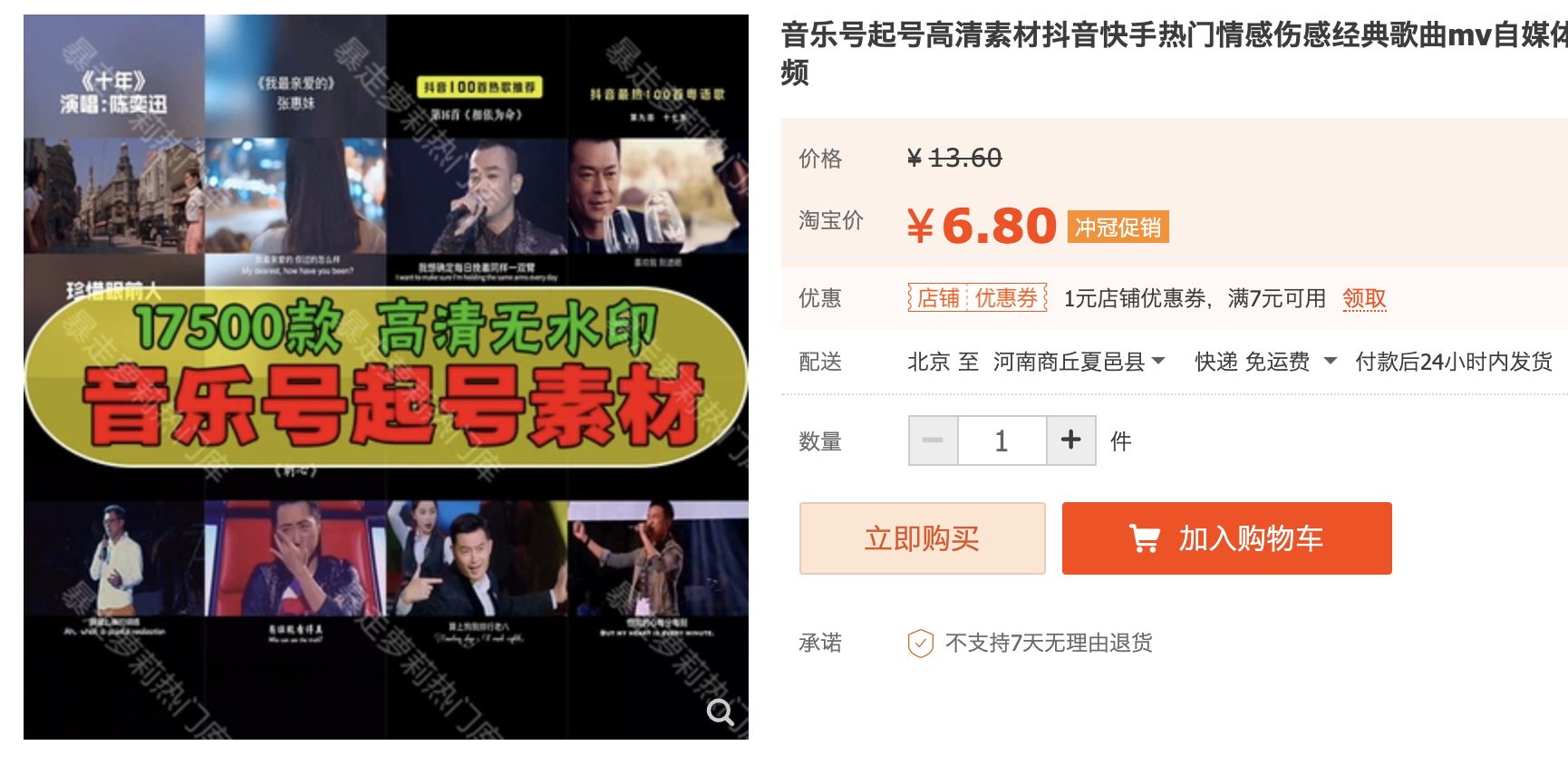
Task: Decrease quantity with the minus button
Action: tap(933, 441)
